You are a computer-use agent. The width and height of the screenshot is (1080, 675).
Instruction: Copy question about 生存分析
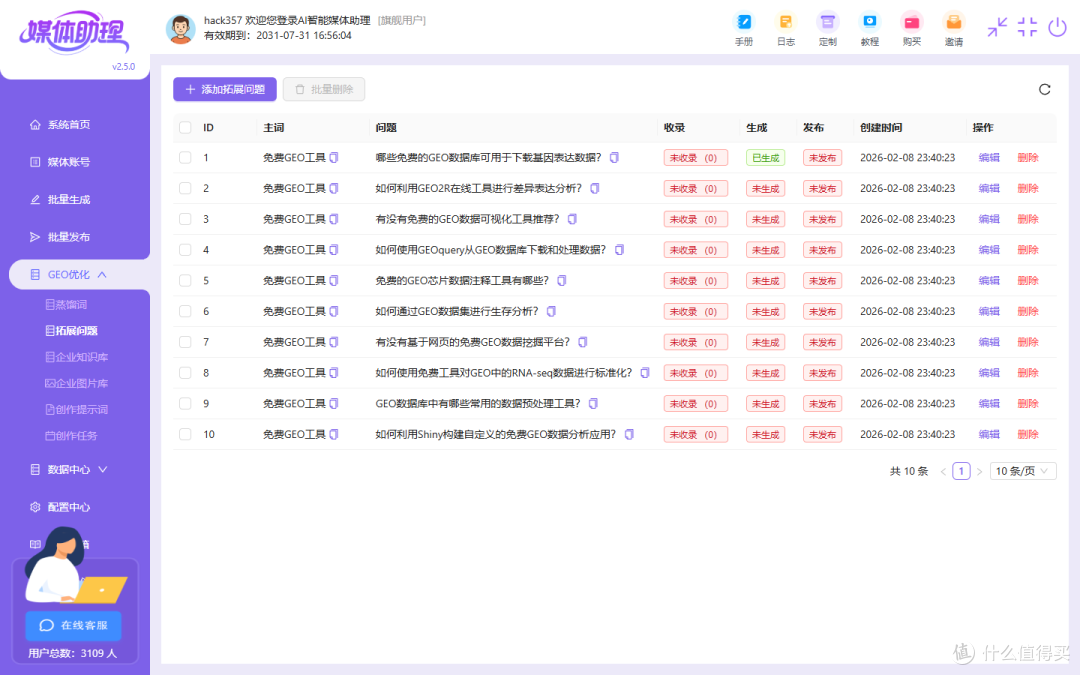click(551, 311)
